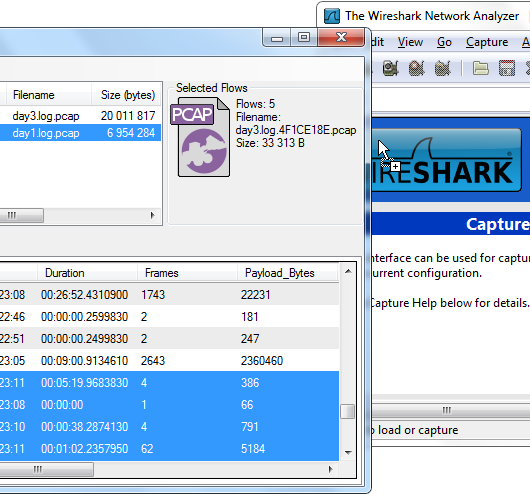The height and width of the screenshot is (496, 530).
Task: Open a capture file via the Wireshark folder icon
Action: click(x=481, y=68)
